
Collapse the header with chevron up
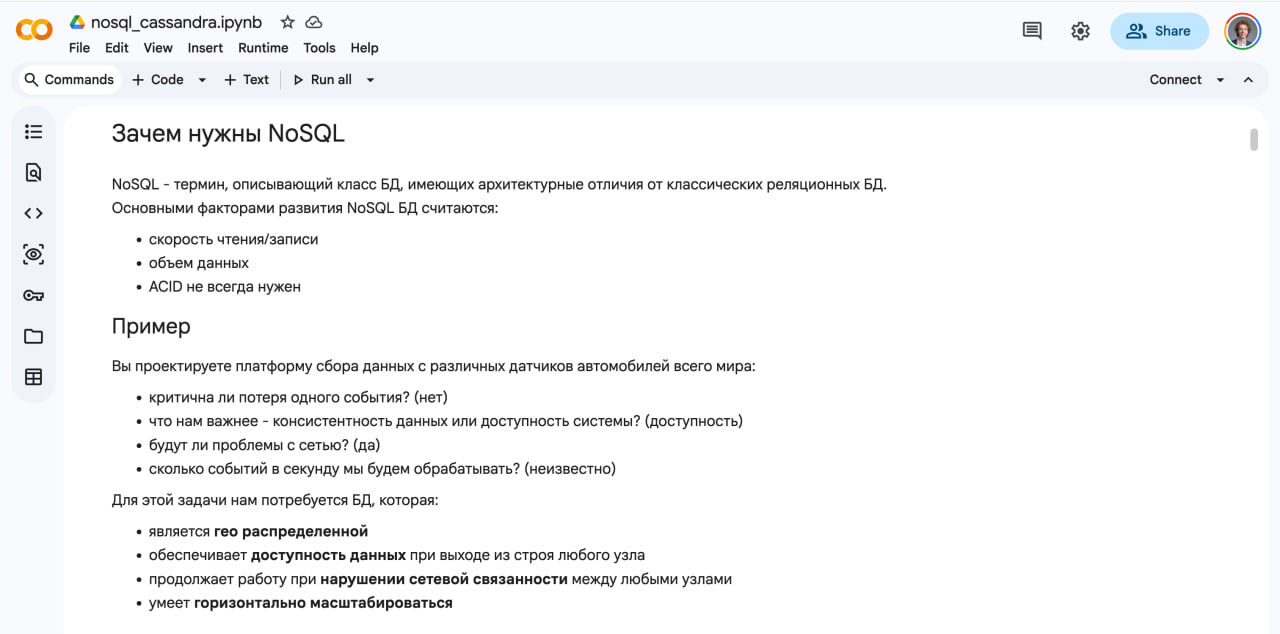1248,80
